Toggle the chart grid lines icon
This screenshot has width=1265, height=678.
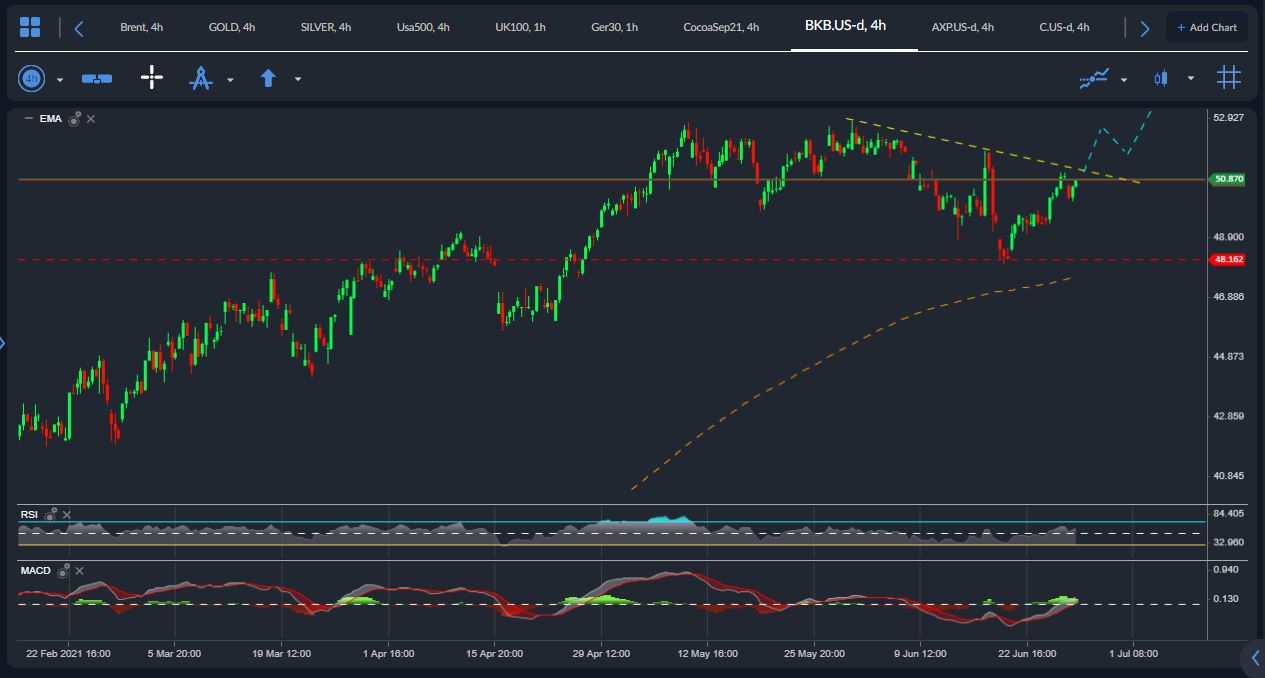click(x=1228, y=77)
